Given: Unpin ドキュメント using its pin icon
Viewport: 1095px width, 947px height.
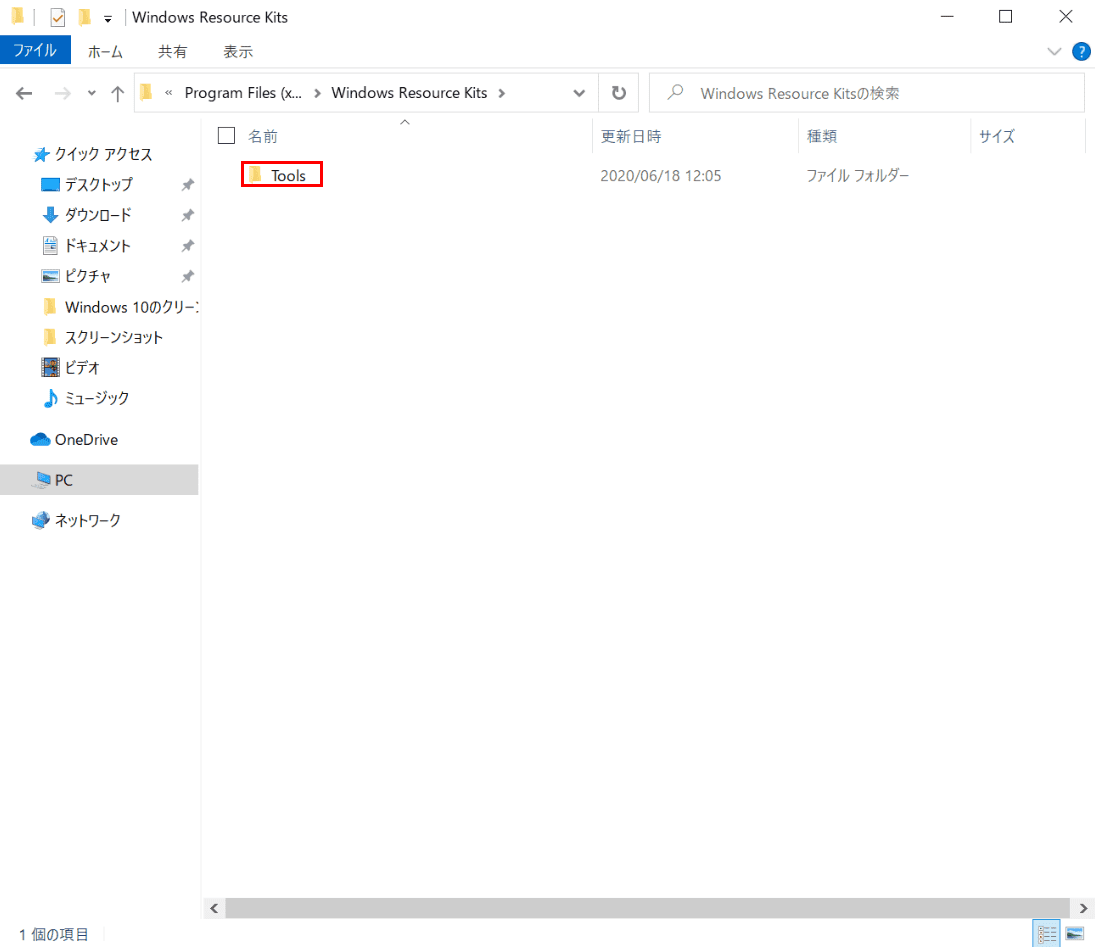Looking at the screenshot, I should pyautogui.click(x=188, y=246).
